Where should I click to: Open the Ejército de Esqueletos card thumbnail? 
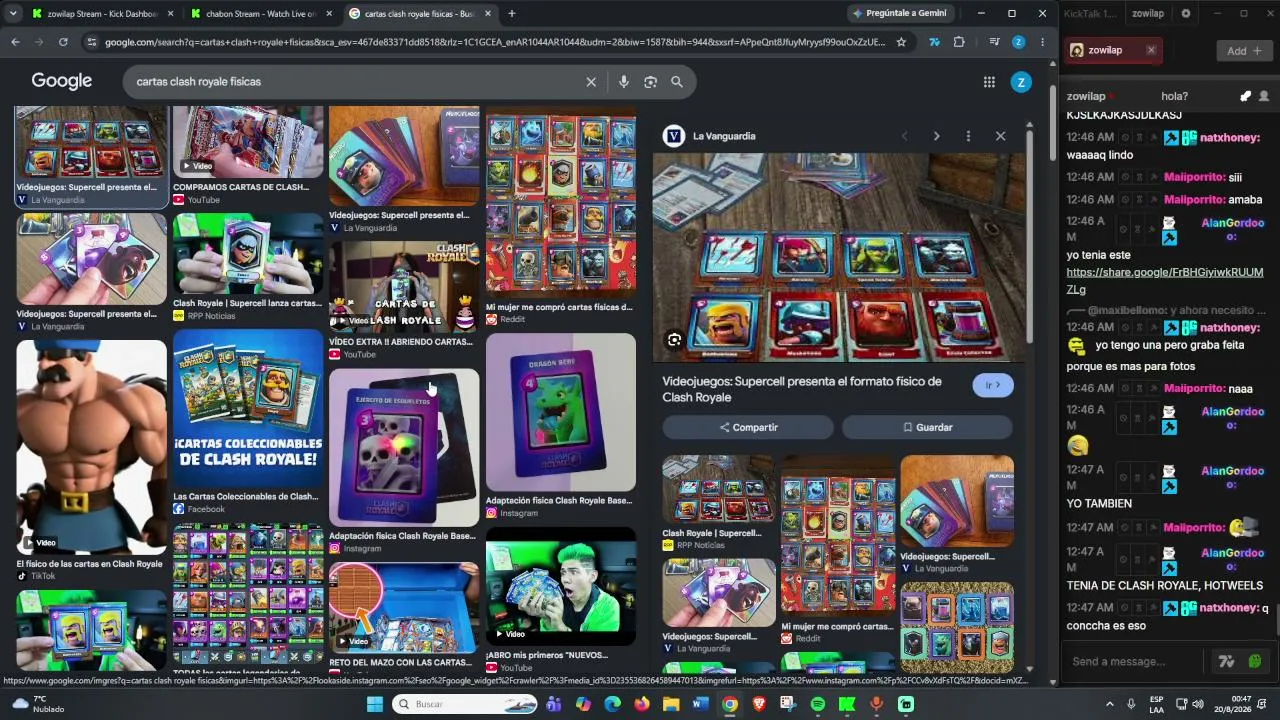[x=404, y=447]
